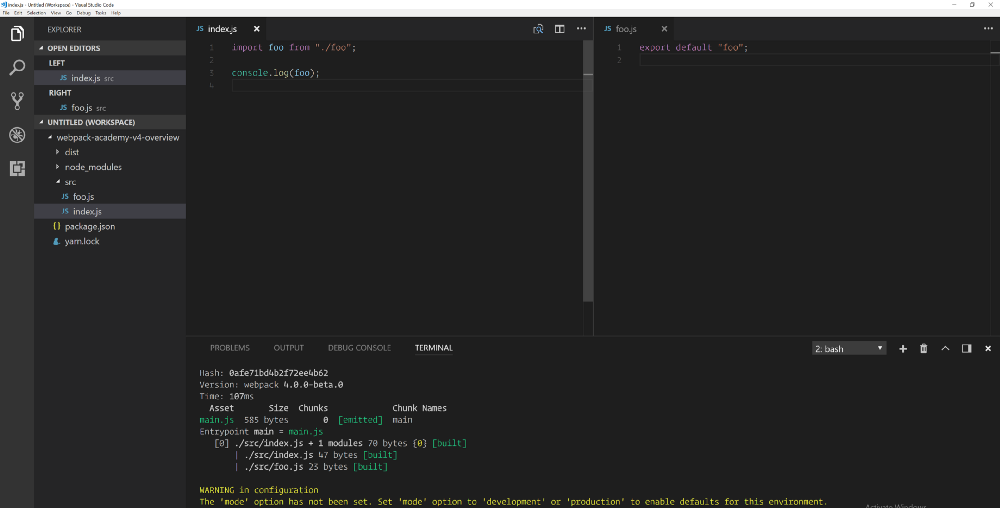The image size is (1000, 508).
Task: Open the Edit menu
Action: [x=18, y=13]
